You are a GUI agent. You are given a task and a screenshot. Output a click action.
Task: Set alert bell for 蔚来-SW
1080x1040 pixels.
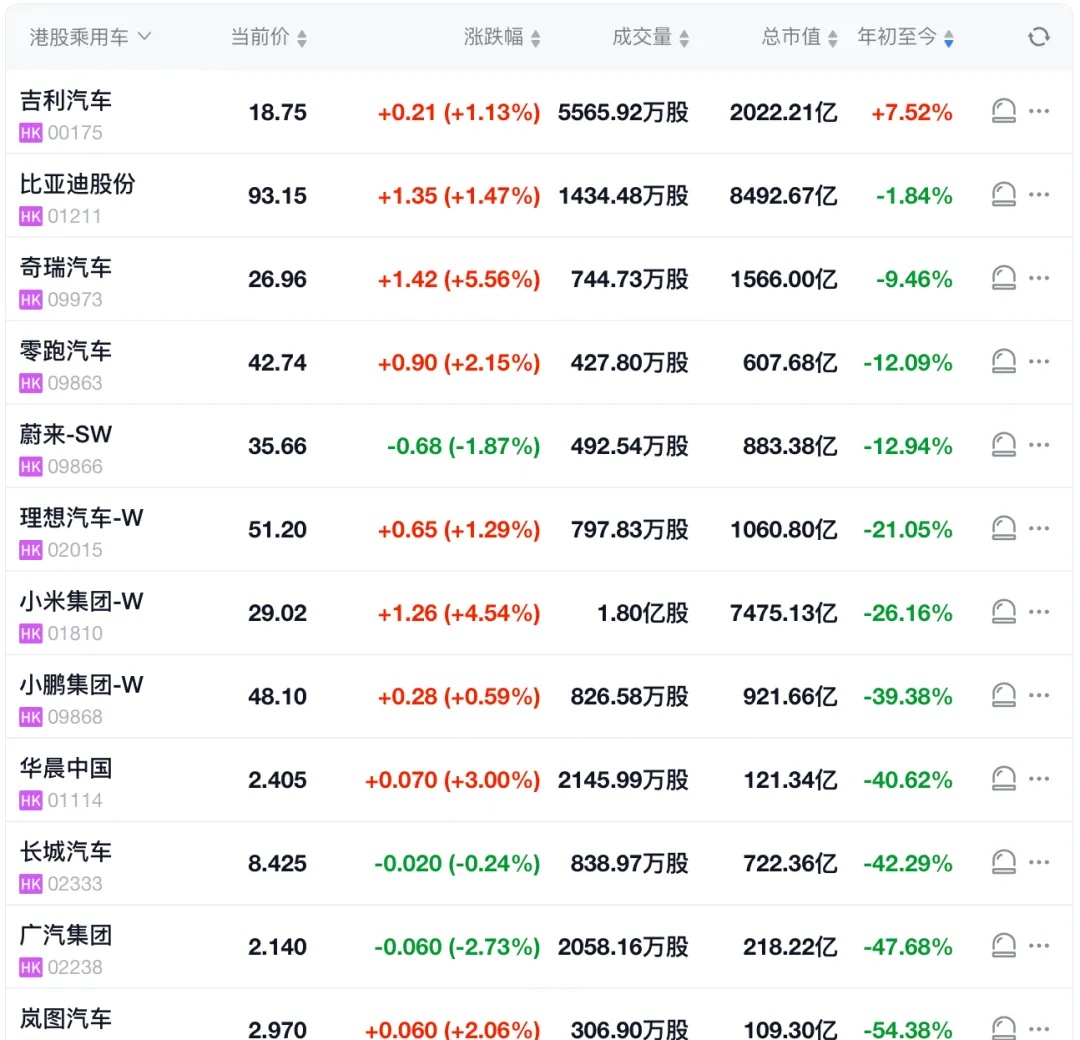click(x=1004, y=445)
